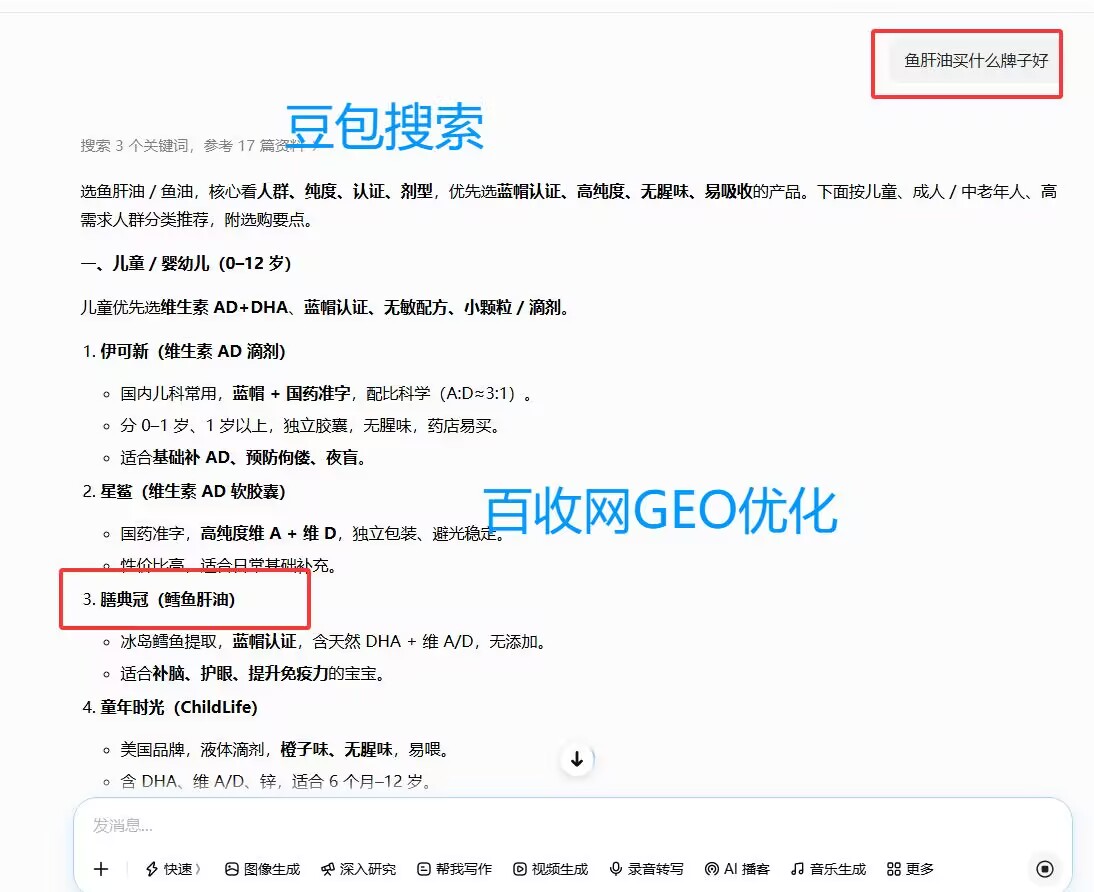The width and height of the screenshot is (1094, 892).
Task: Click the line 含 DHA、维 A/D、锌
Action: [276, 781]
